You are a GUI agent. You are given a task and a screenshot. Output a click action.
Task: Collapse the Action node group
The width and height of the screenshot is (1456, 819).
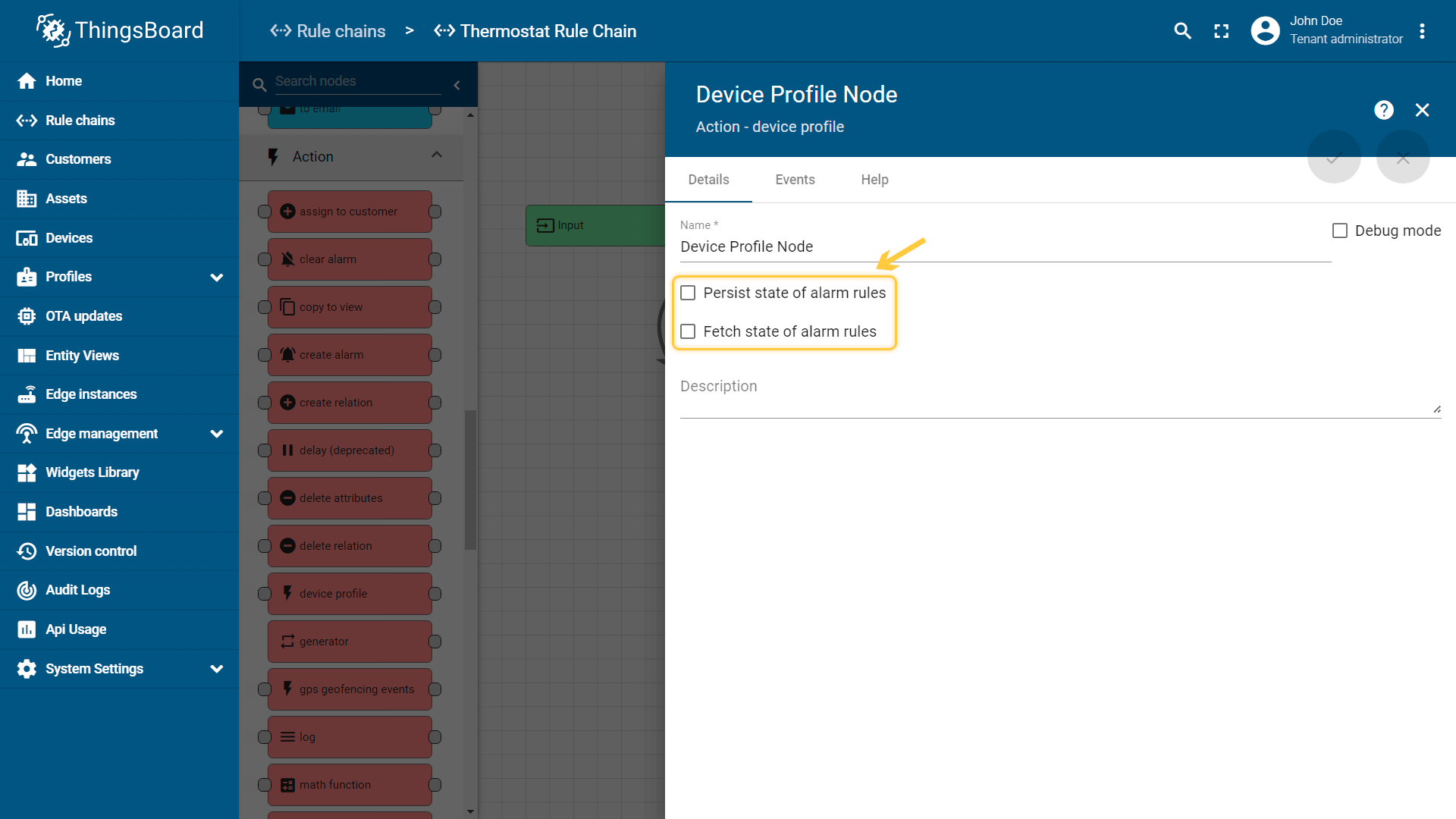click(x=437, y=155)
